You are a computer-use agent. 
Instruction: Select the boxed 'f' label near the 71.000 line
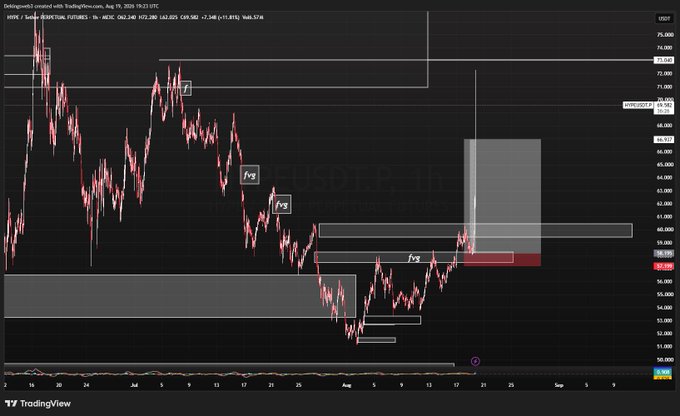[186, 88]
